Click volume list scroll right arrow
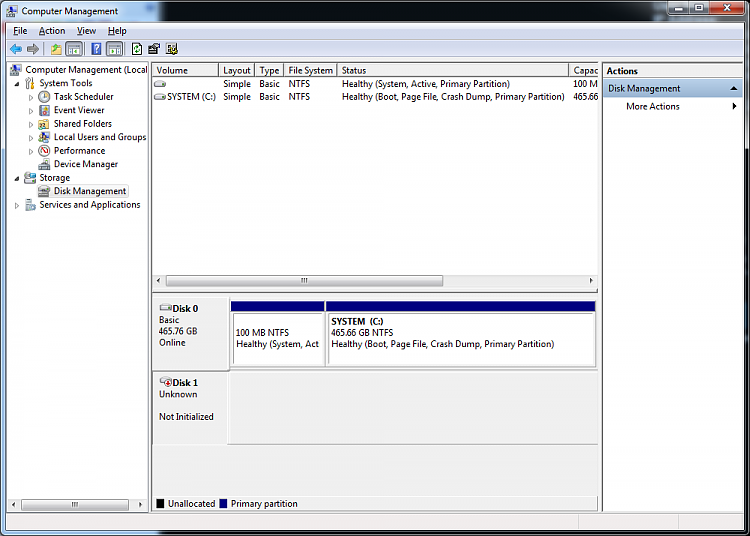This screenshot has height=536, width=750. coord(591,281)
